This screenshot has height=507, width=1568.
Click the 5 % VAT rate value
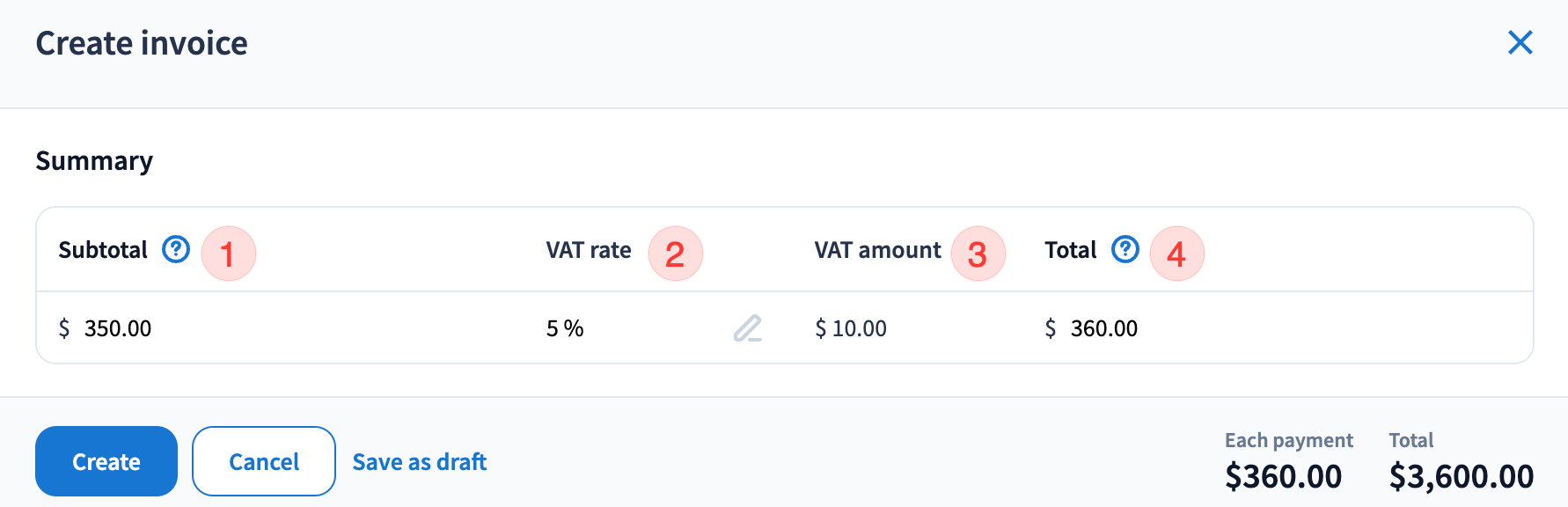coord(565,328)
